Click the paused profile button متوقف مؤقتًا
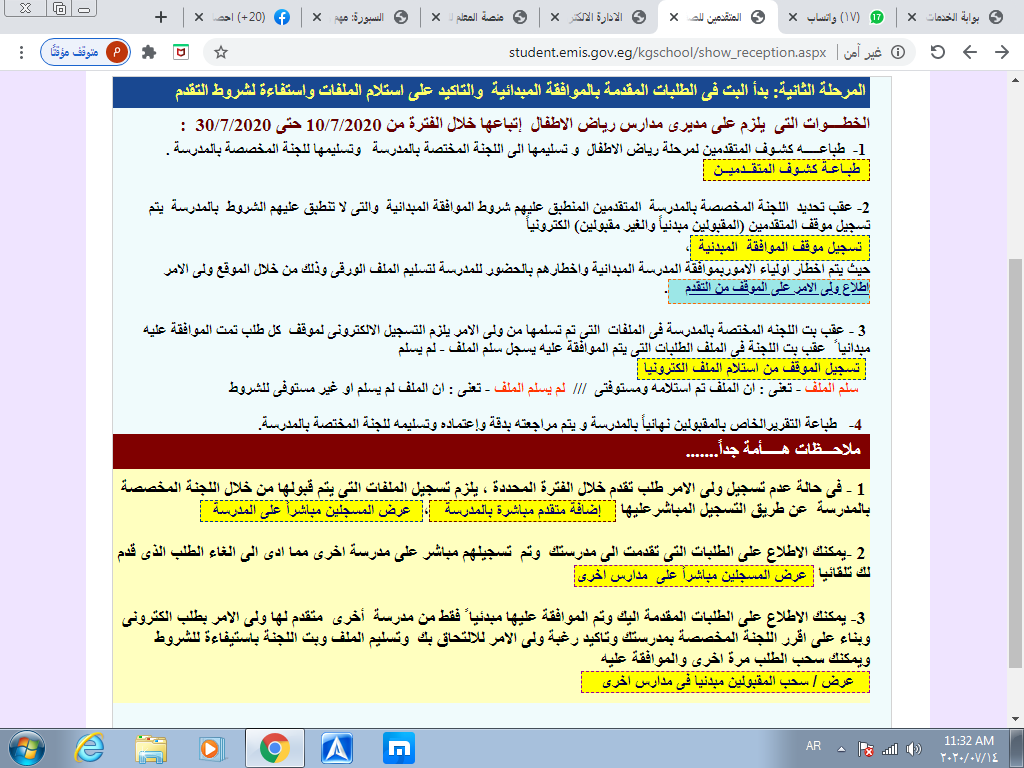Screen dimensions: 1024x768 pos(85,52)
